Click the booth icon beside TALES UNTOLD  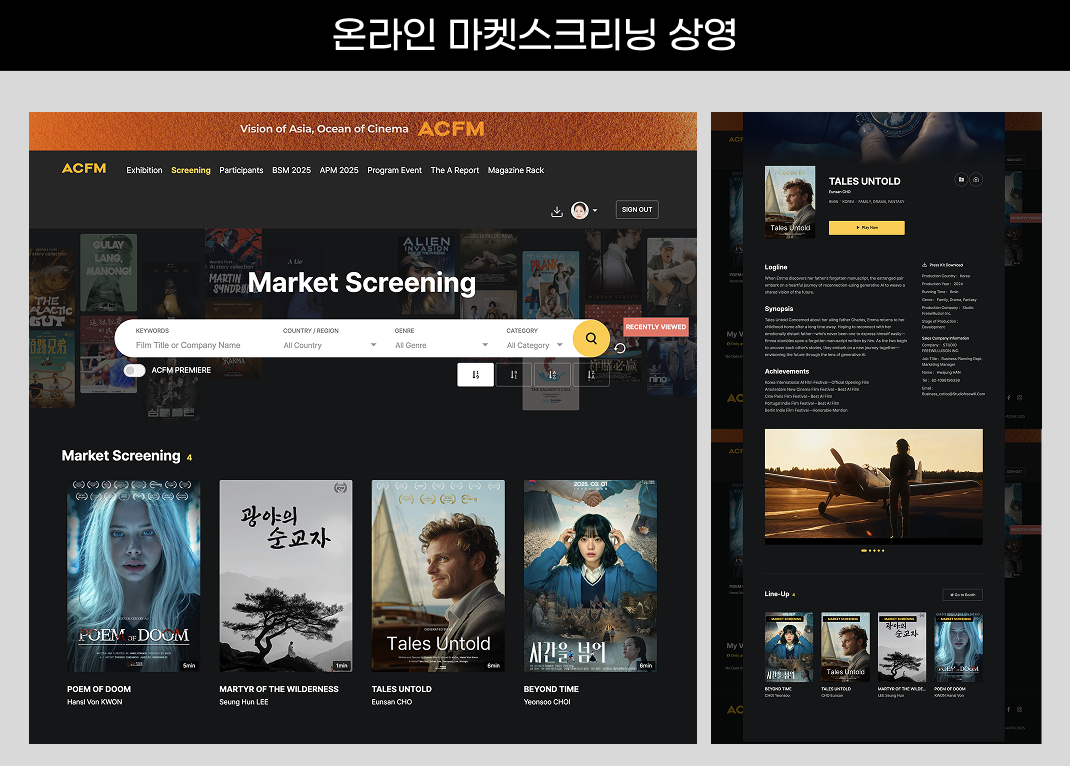977,179
